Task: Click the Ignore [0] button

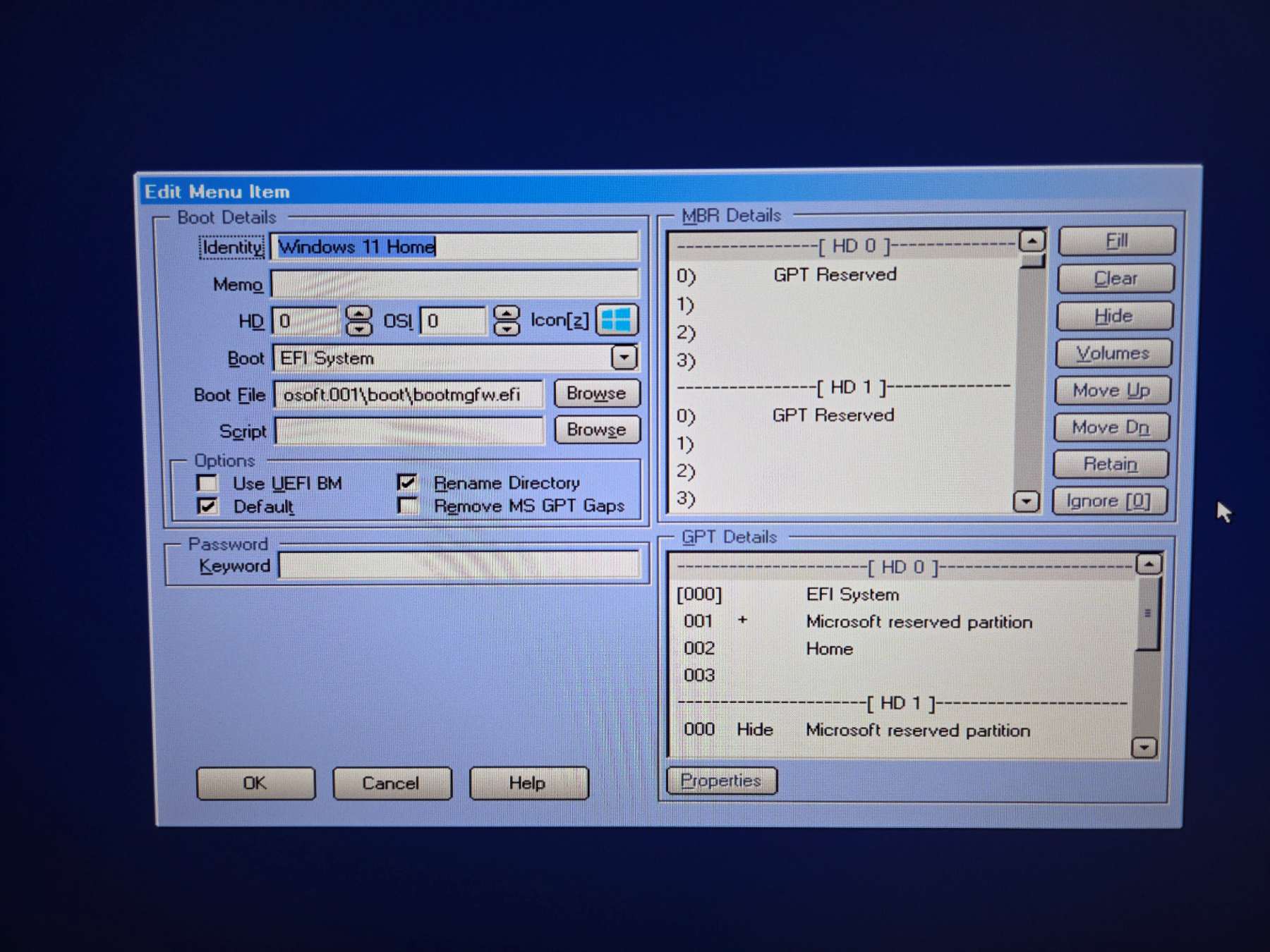Action: [x=1109, y=501]
